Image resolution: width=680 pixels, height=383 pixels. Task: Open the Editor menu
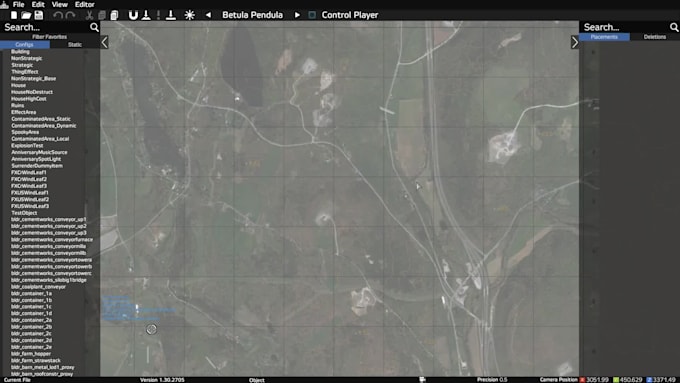coord(85,4)
